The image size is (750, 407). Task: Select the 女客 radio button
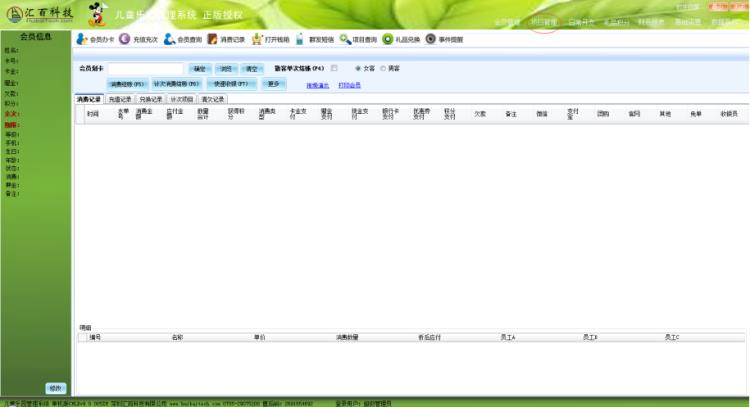359,68
